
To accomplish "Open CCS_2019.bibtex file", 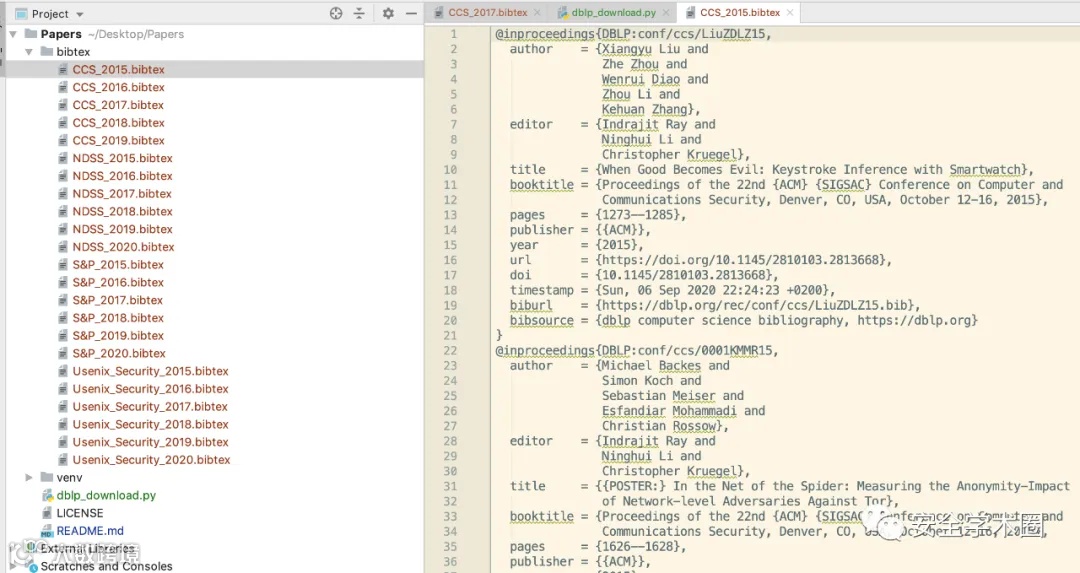I will (x=118, y=140).
